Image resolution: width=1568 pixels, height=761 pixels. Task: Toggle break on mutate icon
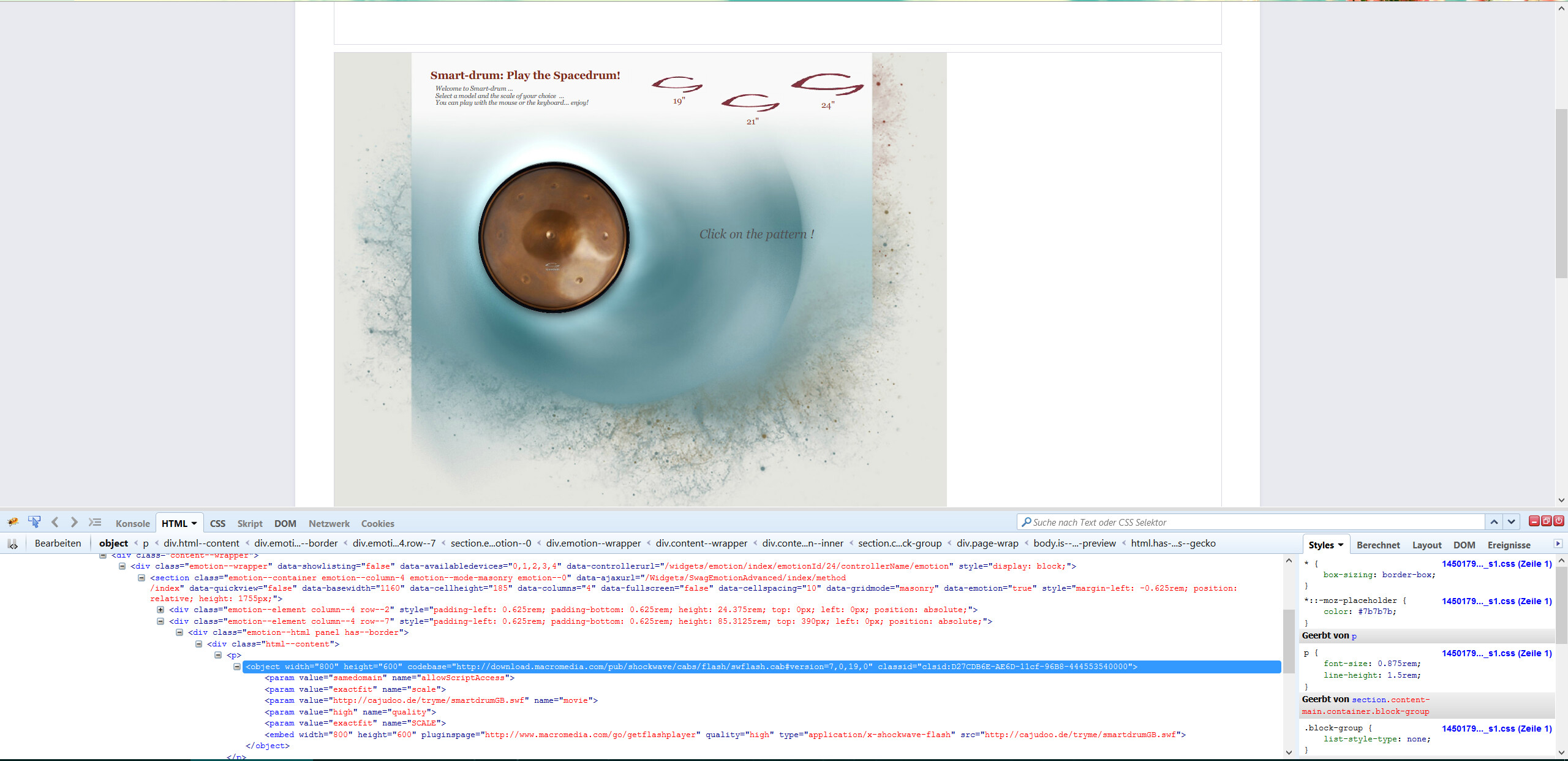[x=12, y=543]
